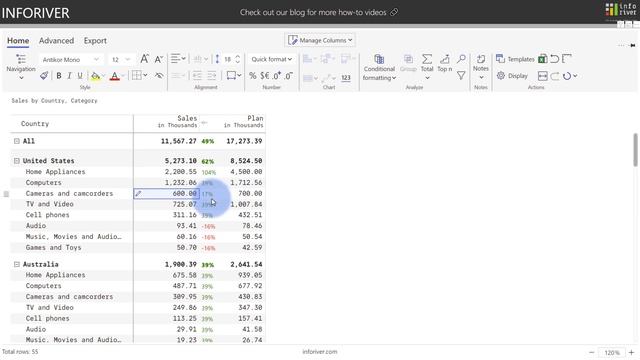Click the hide eye-slash icon
Viewport: 640px width, 360px height.
click(x=159, y=76)
